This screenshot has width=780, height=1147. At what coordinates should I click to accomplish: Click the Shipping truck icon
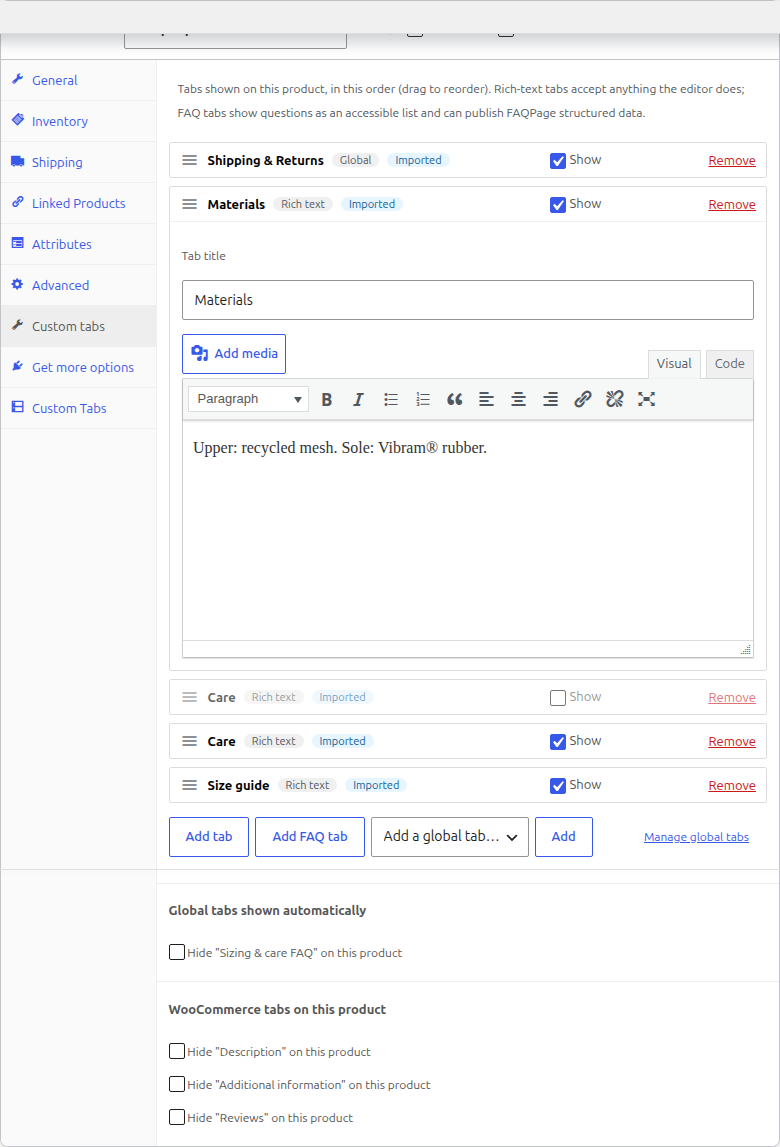coord(18,161)
